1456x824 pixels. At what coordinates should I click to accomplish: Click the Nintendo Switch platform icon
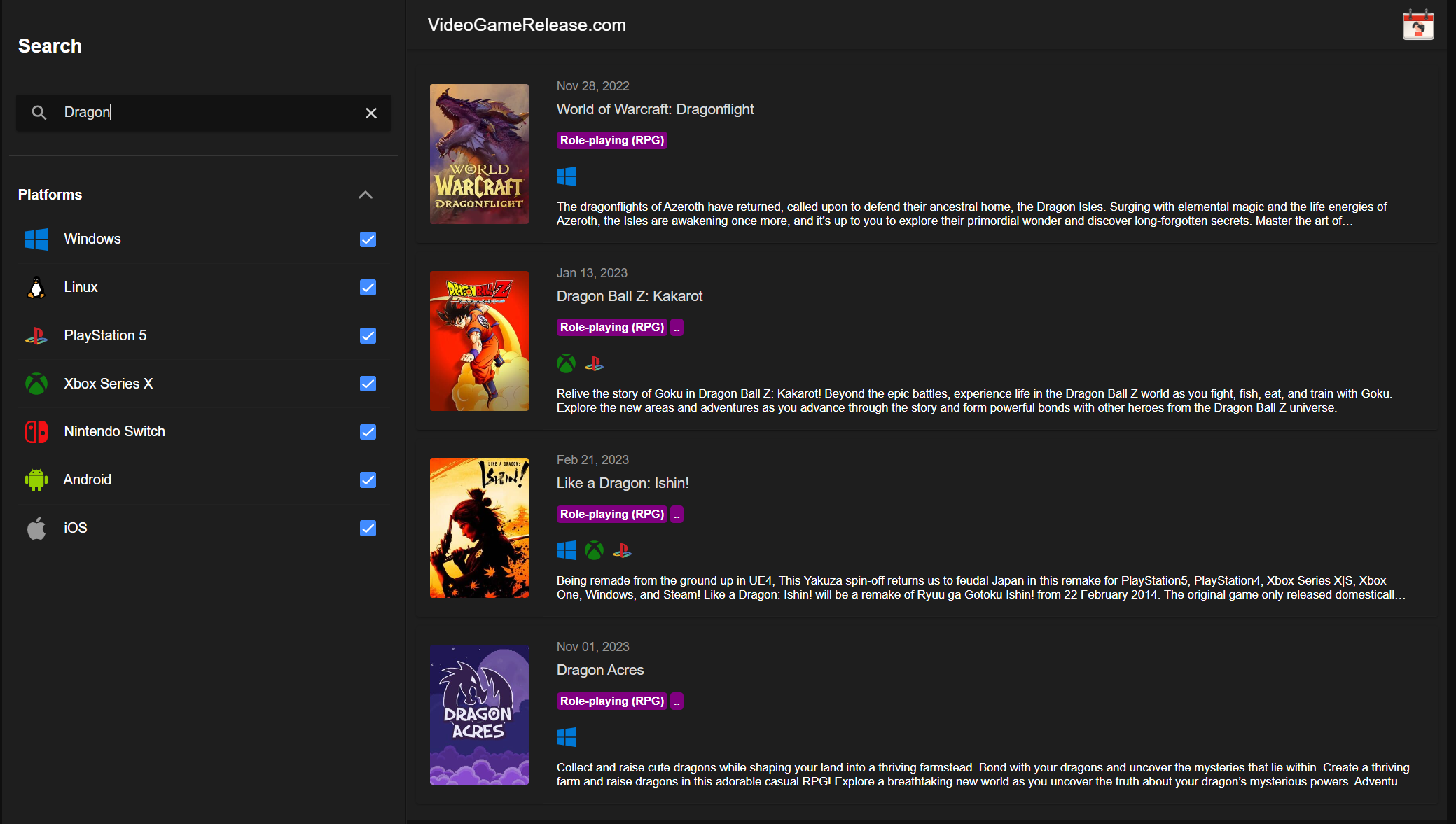pos(36,432)
